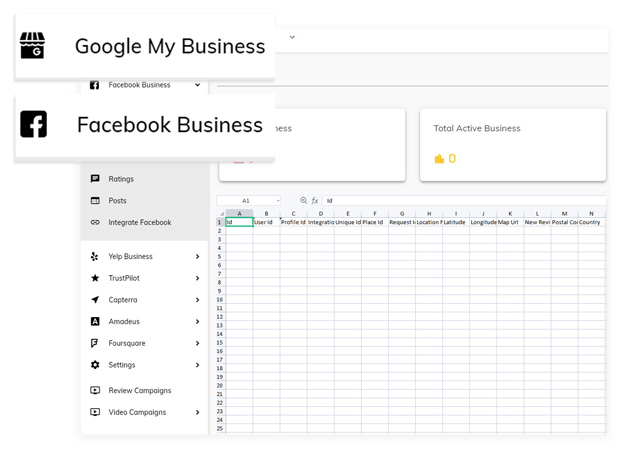This screenshot has height=452, width=624.
Task: Select column A header
Action: 239,214
